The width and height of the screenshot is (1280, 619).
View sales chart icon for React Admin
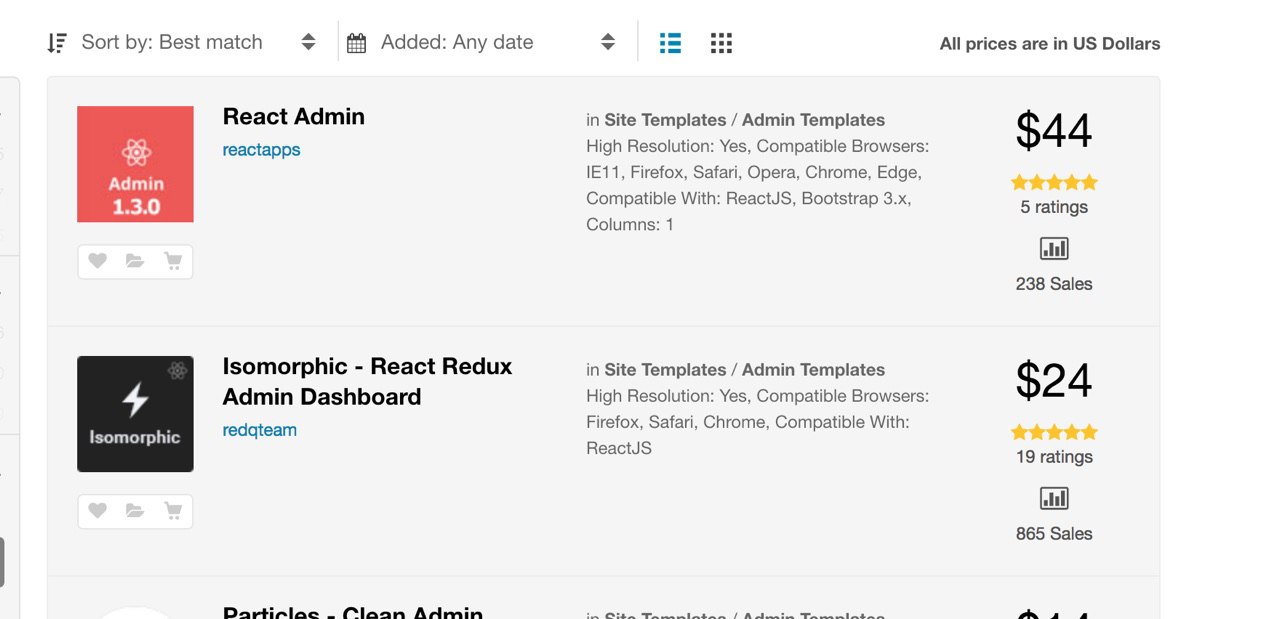(1054, 248)
